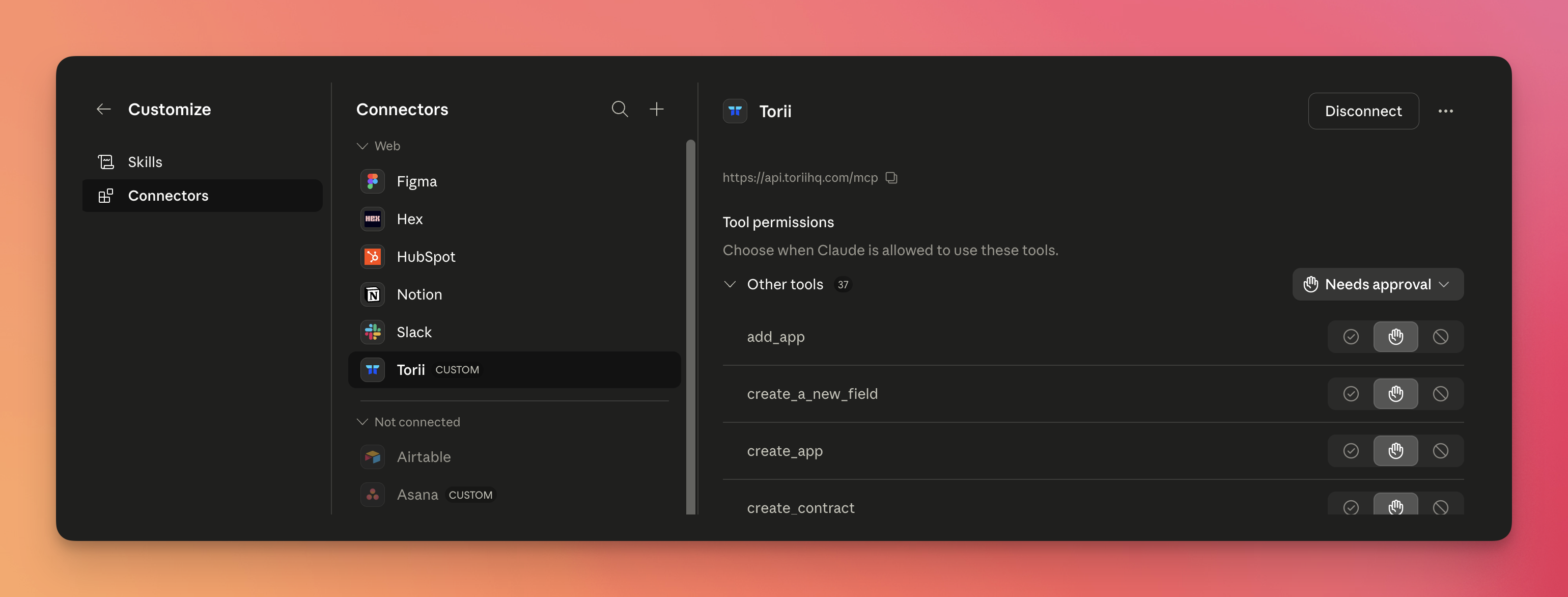Click the Disconnect button
Viewport: 1568px width, 597px height.
pos(1363,111)
